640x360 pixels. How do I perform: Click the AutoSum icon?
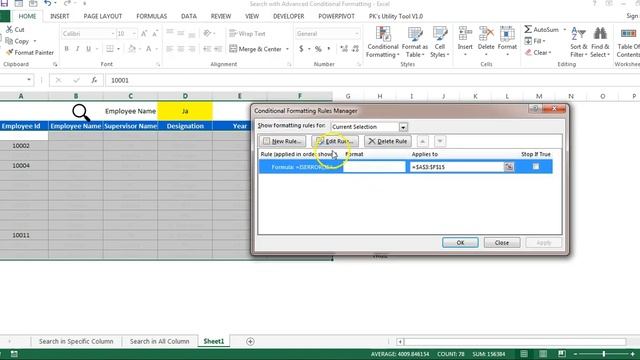coord(528,29)
